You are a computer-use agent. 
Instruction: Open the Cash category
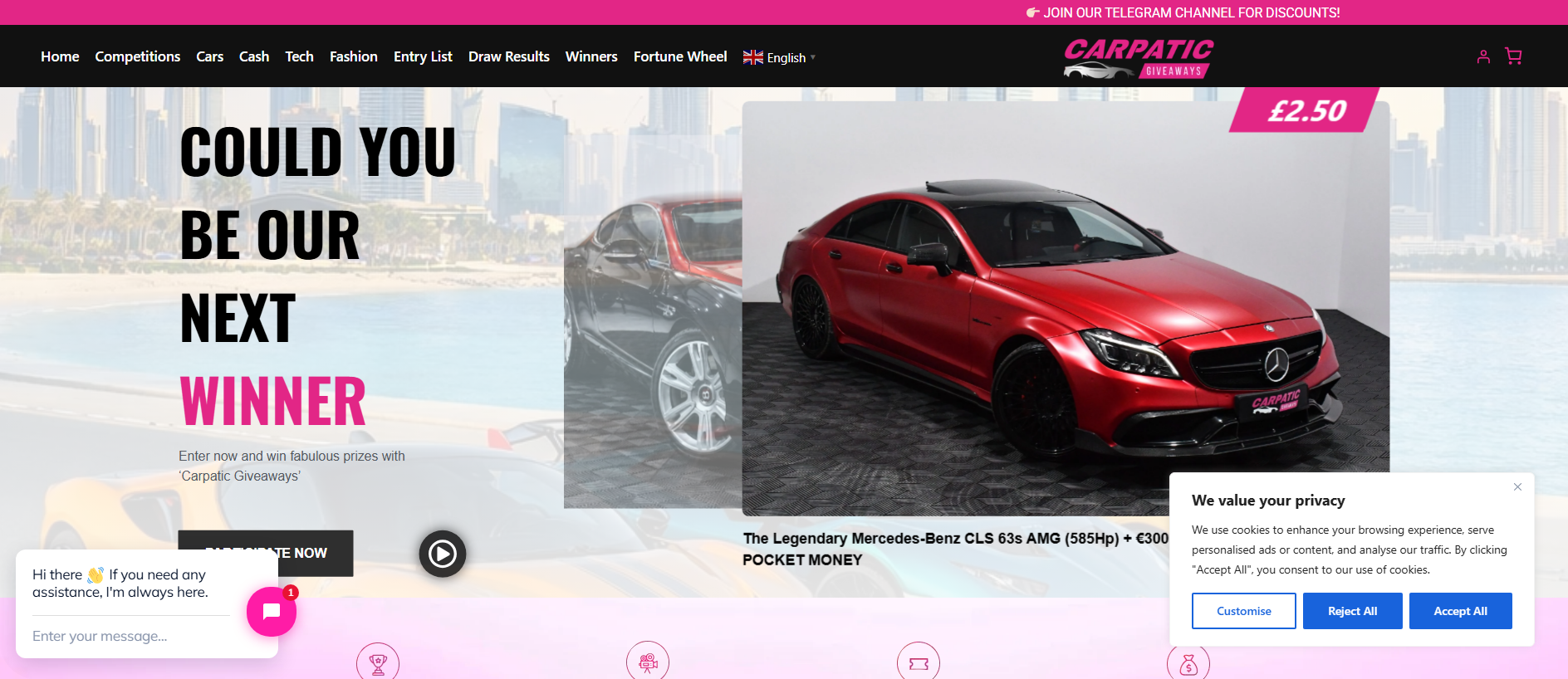click(x=254, y=56)
